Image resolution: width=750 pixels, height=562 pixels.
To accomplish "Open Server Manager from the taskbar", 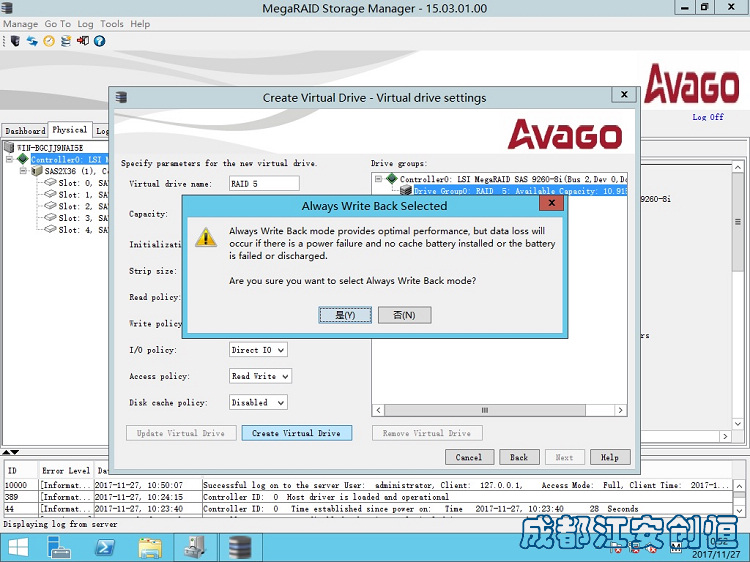I will 59,547.
